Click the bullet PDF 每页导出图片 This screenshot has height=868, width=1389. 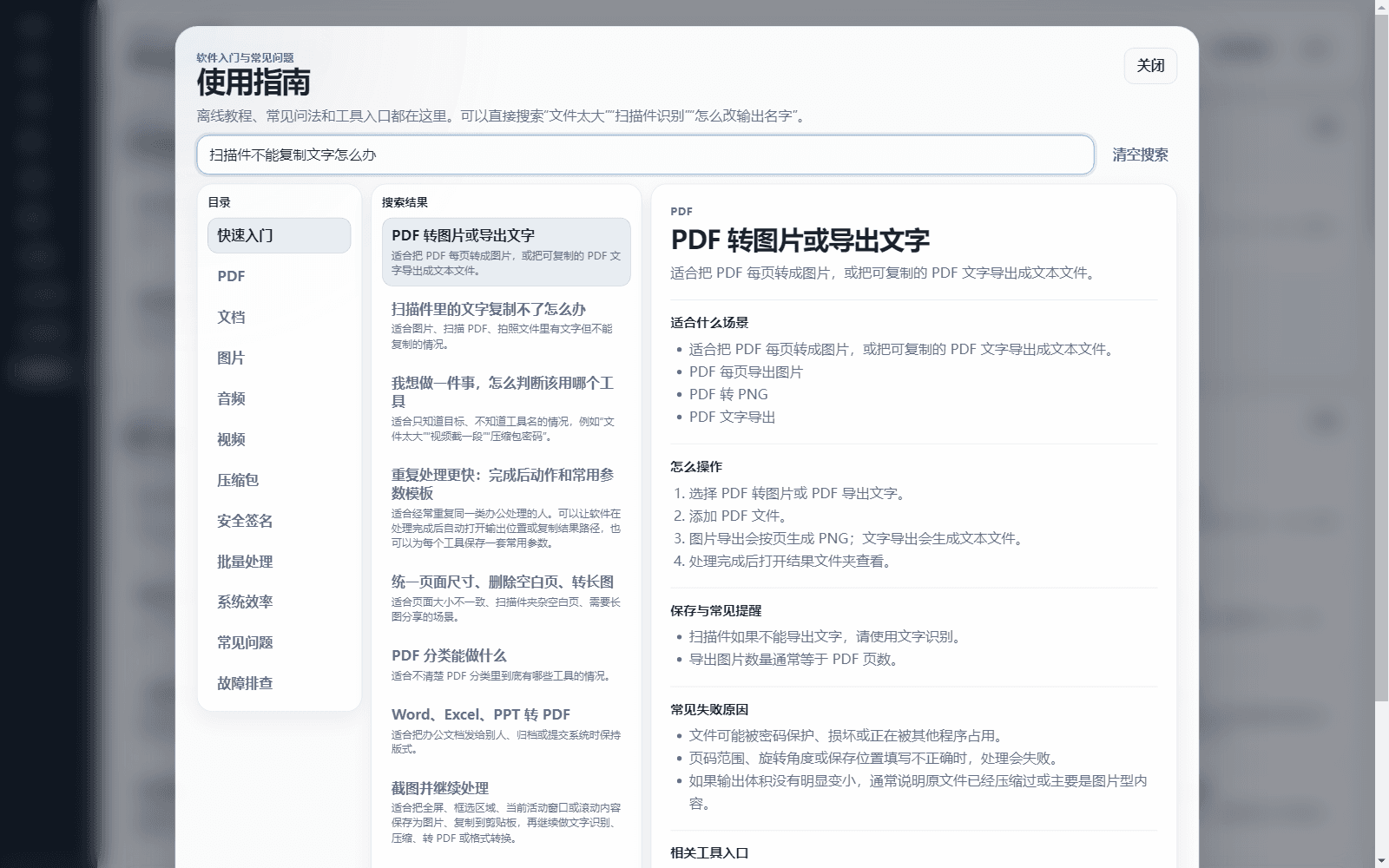pyautogui.click(x=746, y=372)
